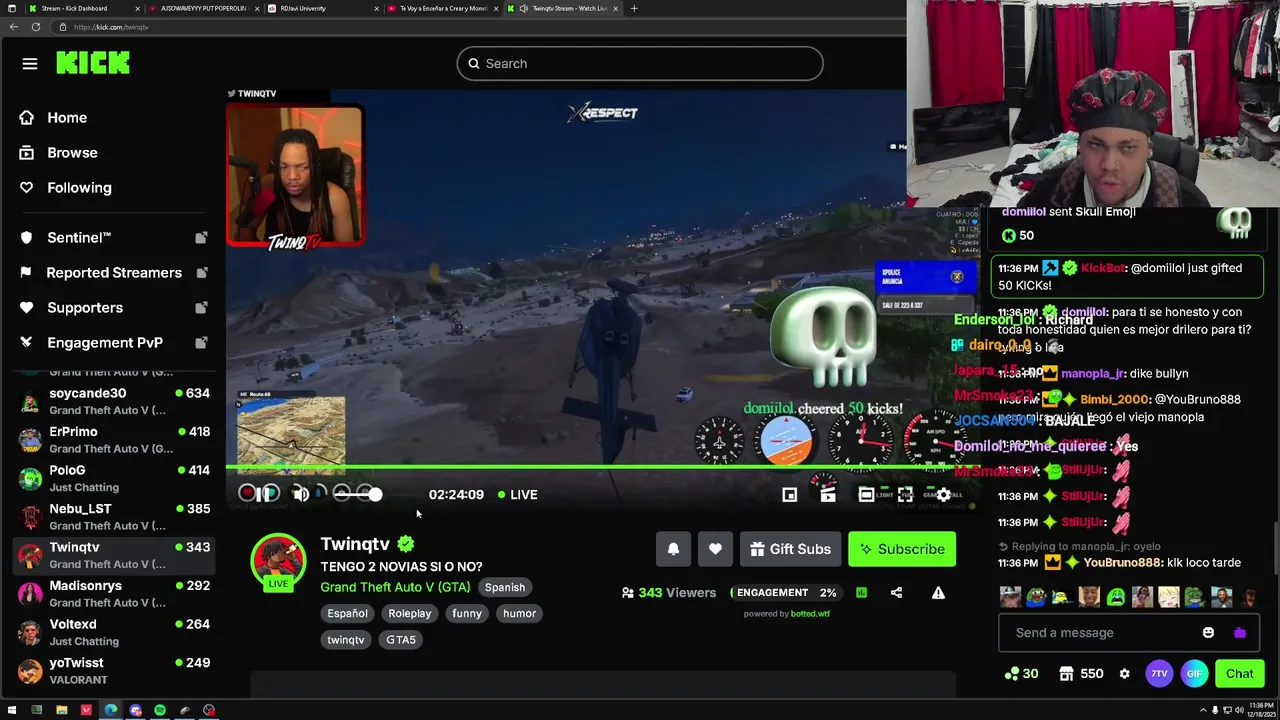Viewport: 1280px width, 720px height.
Task: Open the hamburger sidebar menu
Action: tap(30, 64)
